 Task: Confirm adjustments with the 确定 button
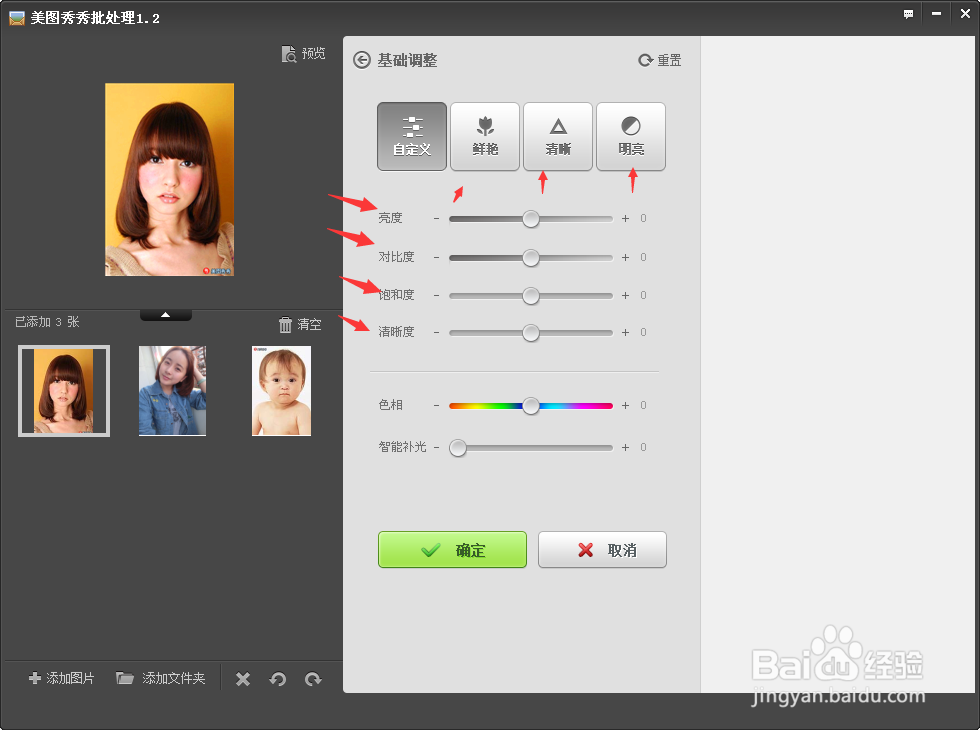pyautogui.click(x=452, y=549)
